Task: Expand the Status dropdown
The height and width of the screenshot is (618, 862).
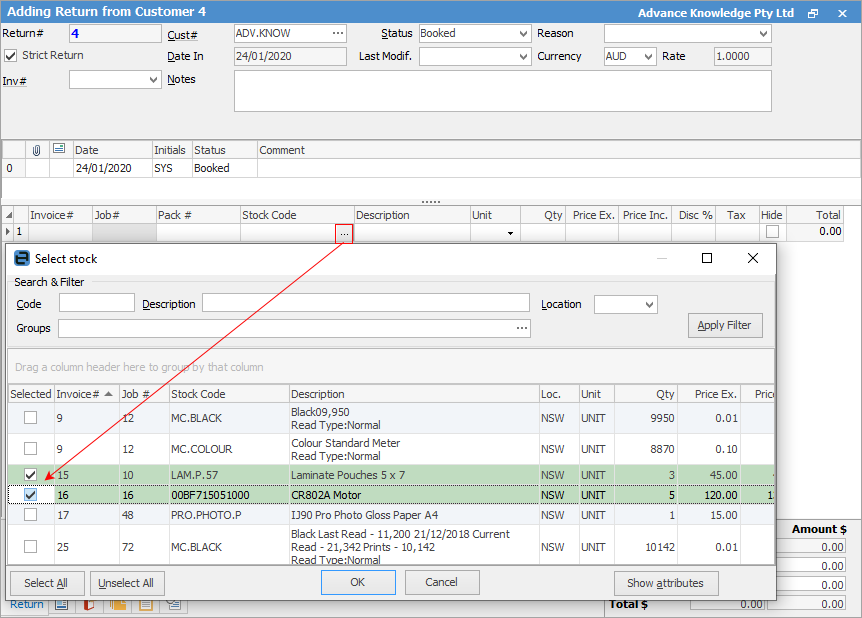Action: coord(524,34)
